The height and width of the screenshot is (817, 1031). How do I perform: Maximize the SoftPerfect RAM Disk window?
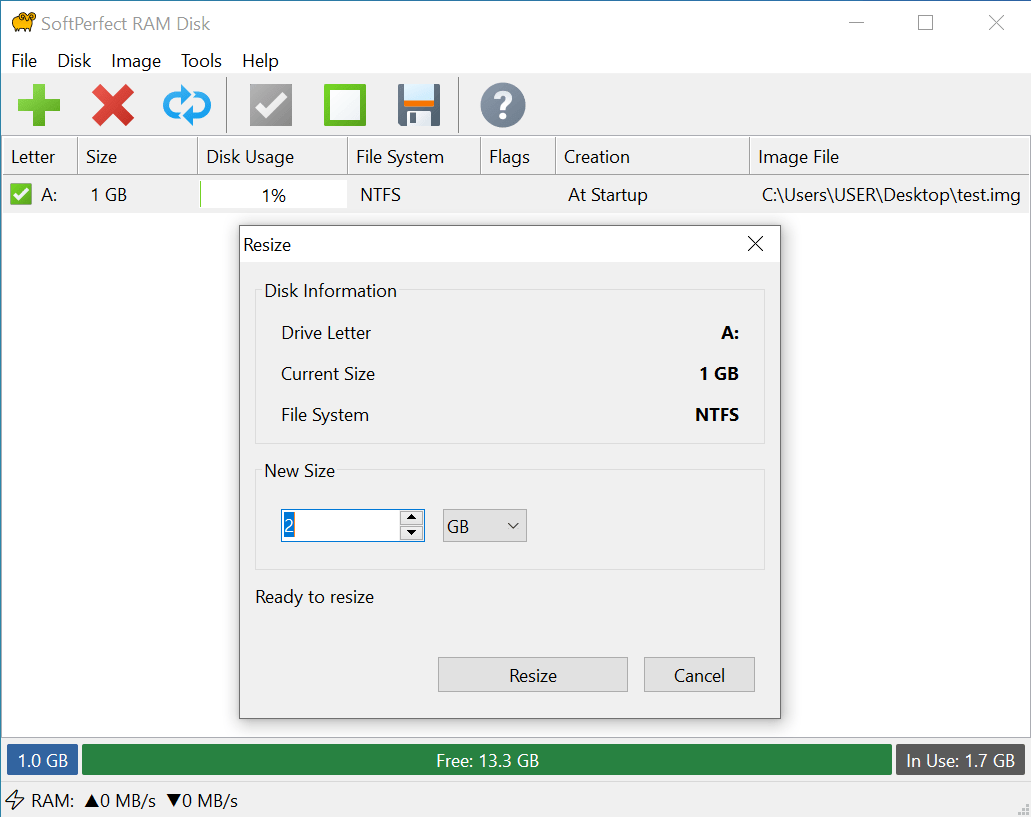click(x=925, y=23)
